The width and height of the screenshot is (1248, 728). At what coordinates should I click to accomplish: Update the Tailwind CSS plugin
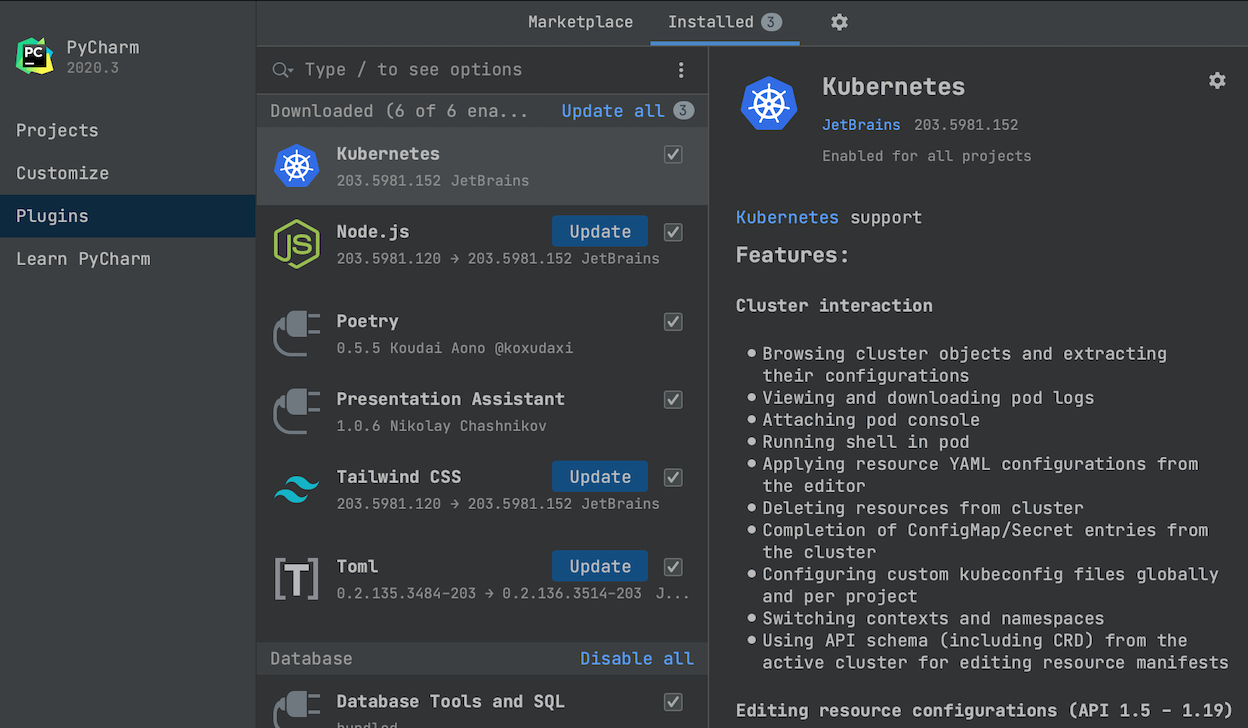coord(600,477)
